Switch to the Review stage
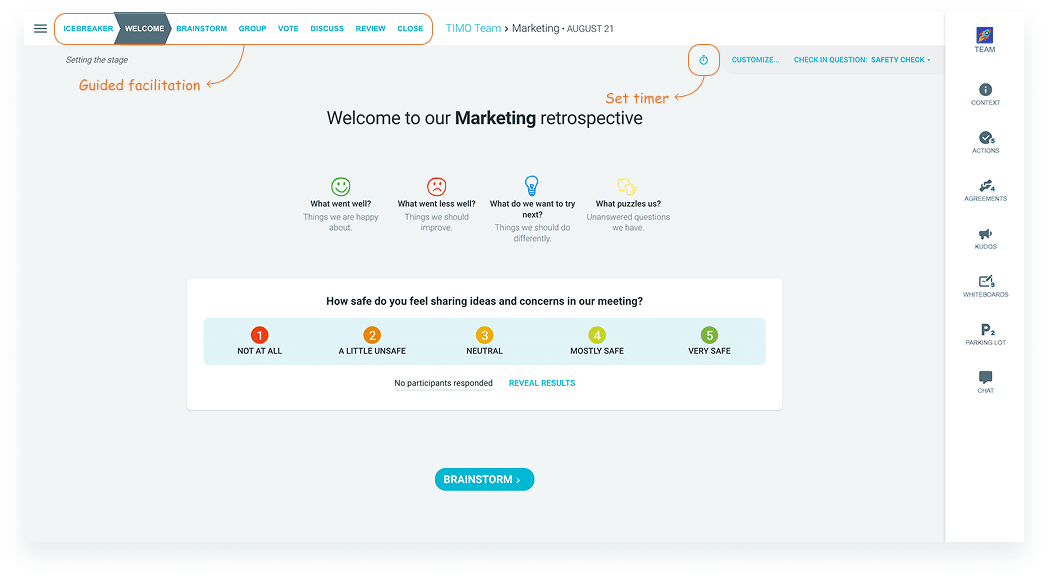 [x=370, y=29]
